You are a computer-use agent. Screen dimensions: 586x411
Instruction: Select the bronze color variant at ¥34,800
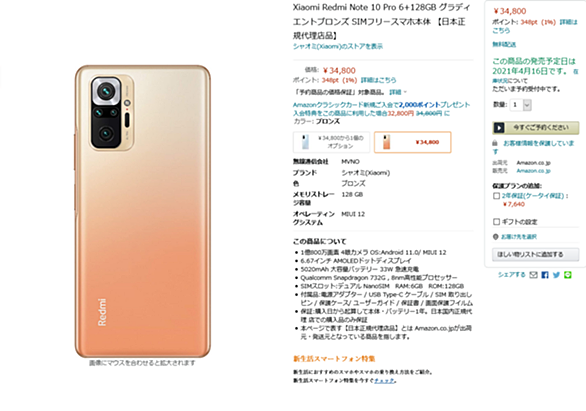tap(413, 142)
